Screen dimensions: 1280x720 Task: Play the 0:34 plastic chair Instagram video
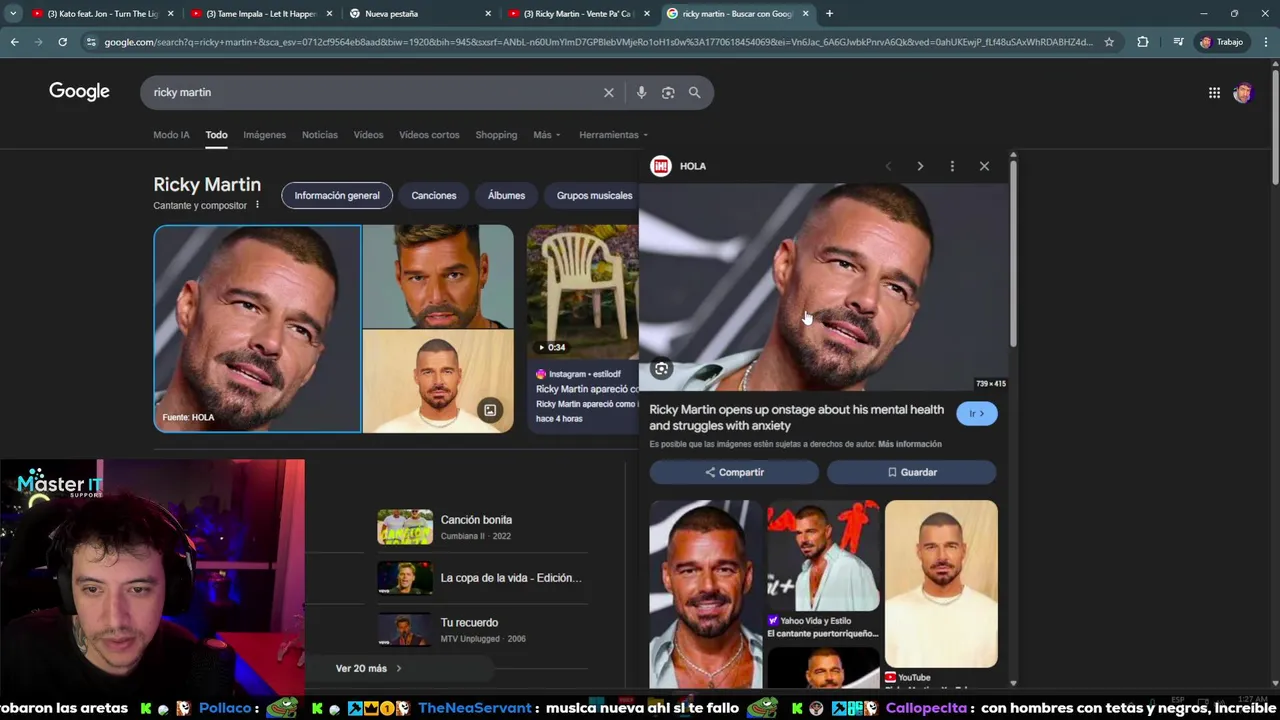582,291
